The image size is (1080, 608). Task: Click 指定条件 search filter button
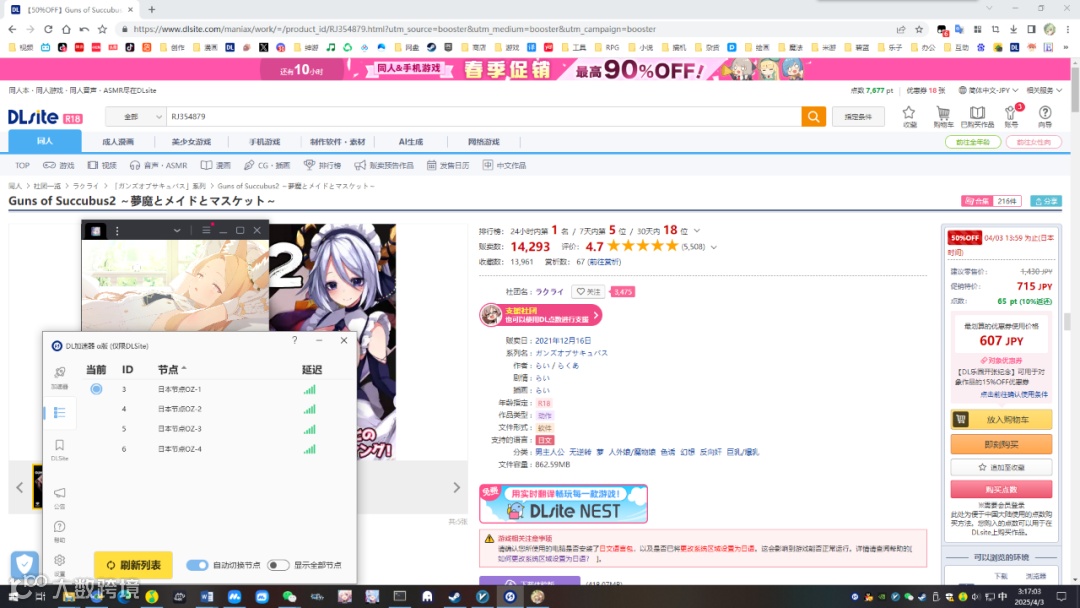858,116
